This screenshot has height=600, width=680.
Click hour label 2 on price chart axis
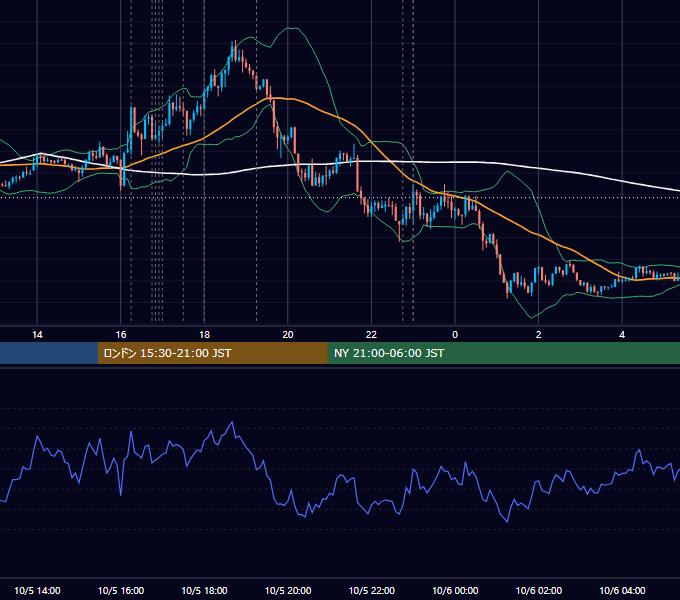(x=539, y=335)
